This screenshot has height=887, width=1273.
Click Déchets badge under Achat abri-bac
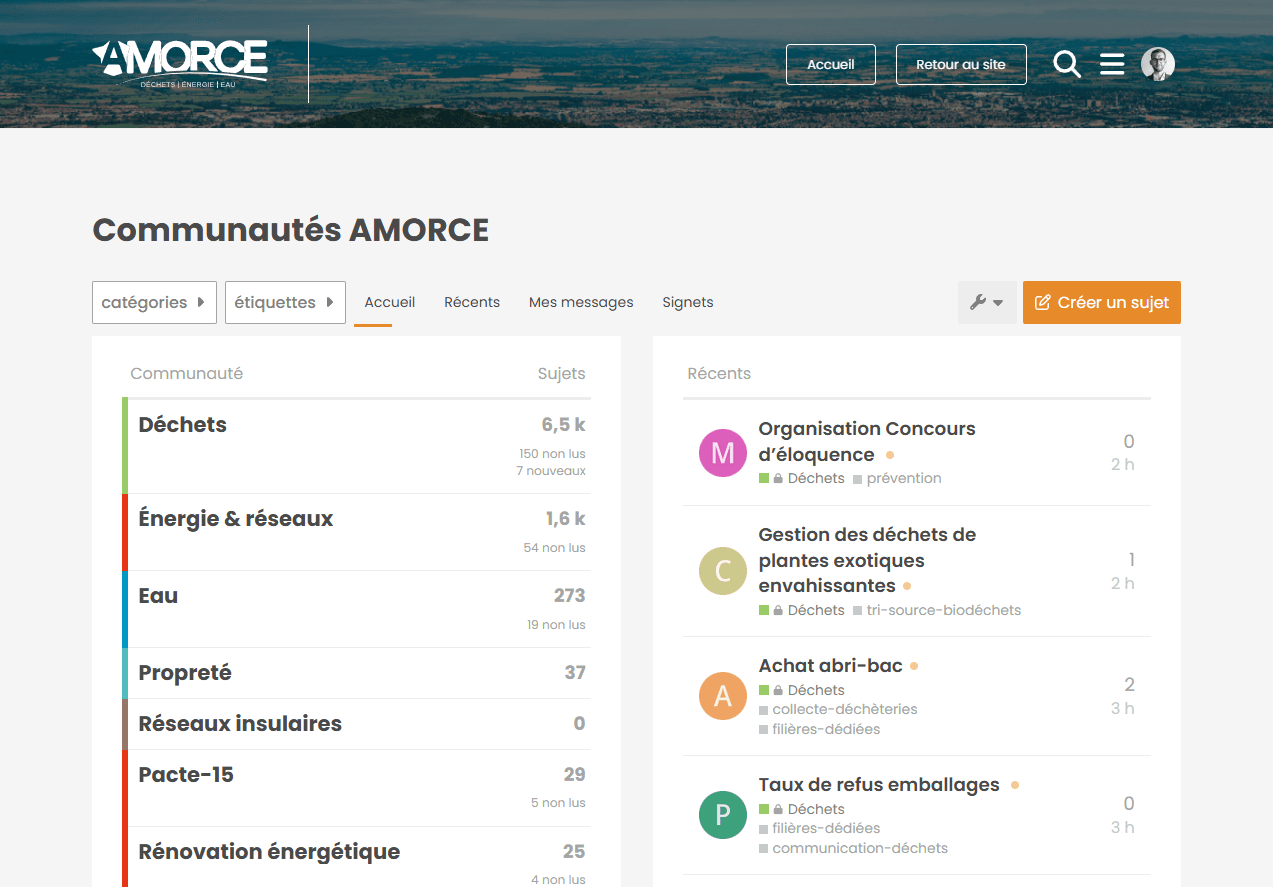[x=802, y=690]
